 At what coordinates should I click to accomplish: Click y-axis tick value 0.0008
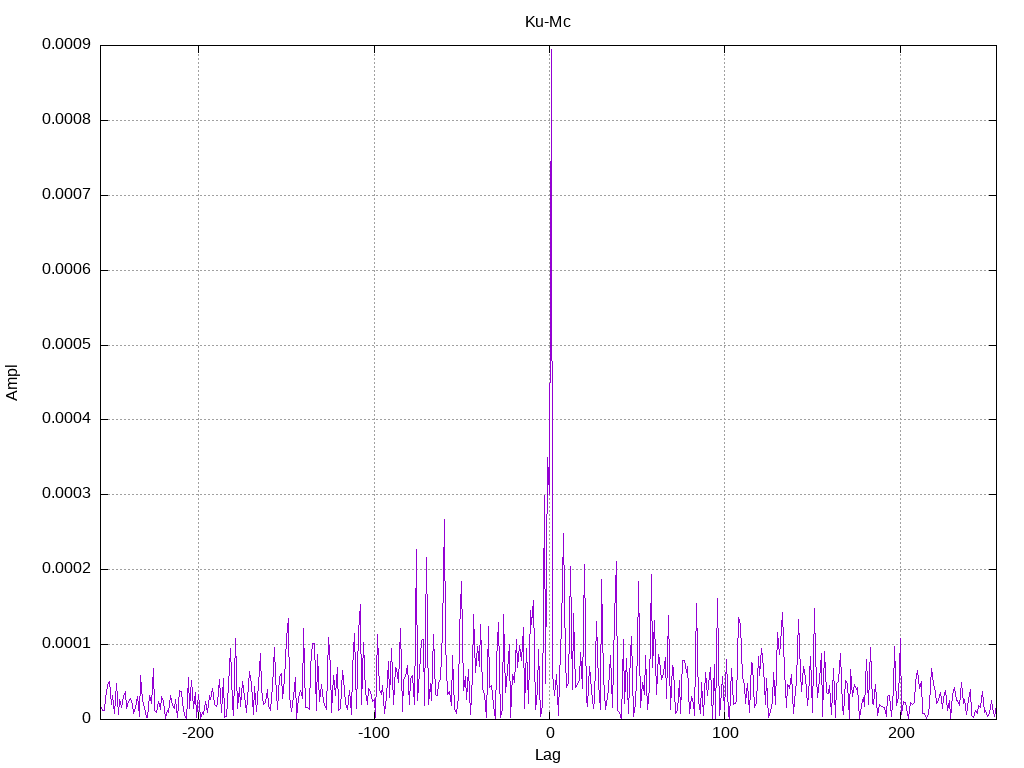pos(67,119)
